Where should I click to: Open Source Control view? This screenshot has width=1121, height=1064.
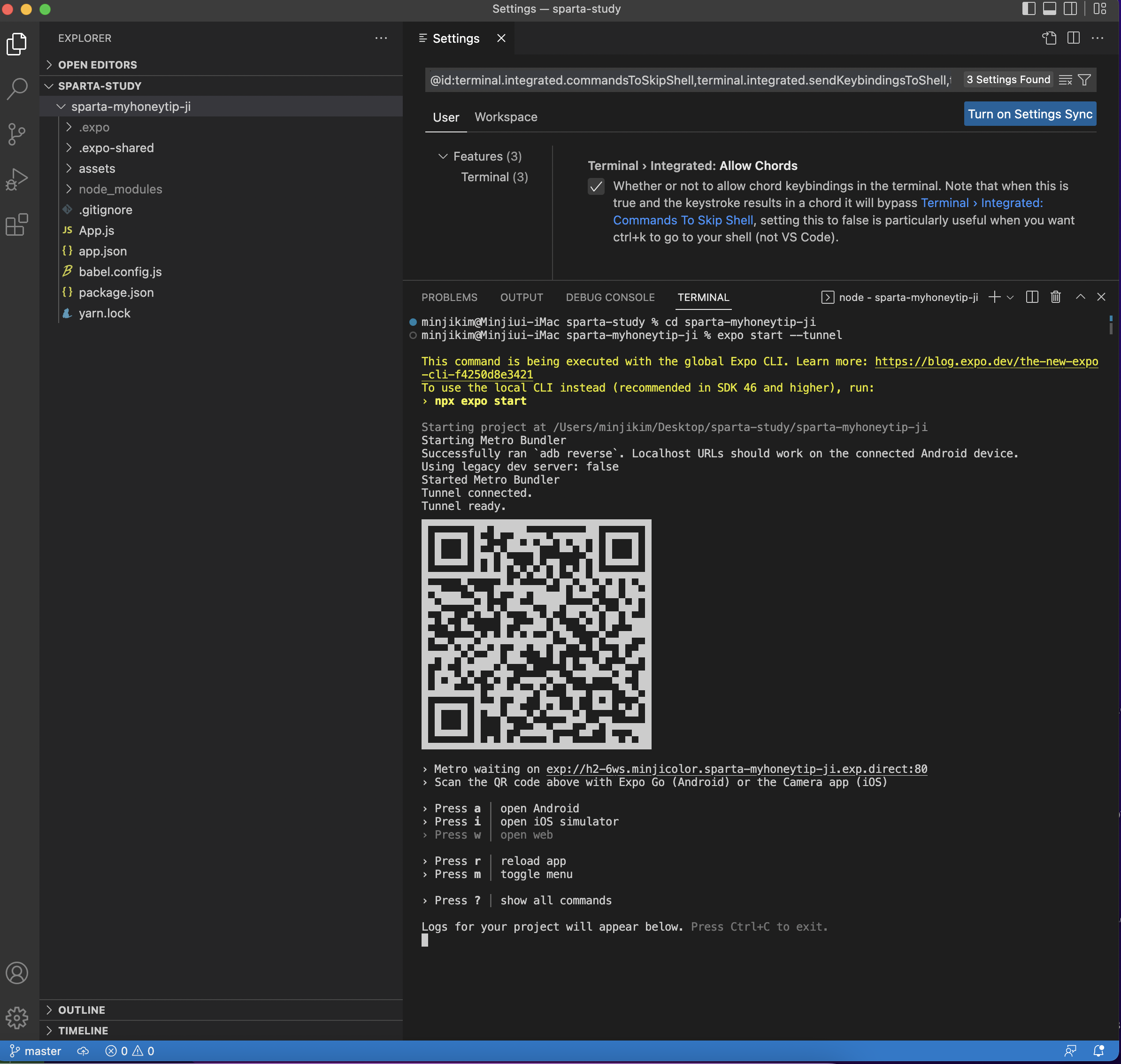pos(17,134)
